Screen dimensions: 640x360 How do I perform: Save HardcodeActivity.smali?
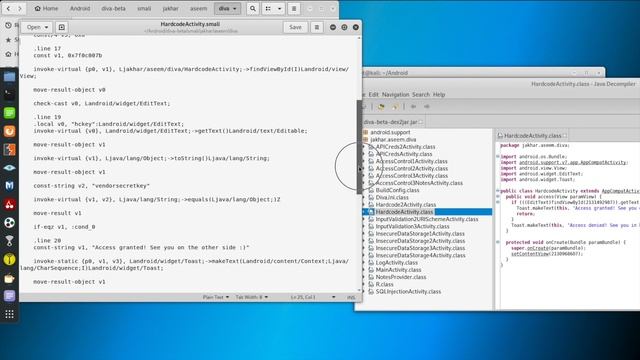tap(296, 27)
